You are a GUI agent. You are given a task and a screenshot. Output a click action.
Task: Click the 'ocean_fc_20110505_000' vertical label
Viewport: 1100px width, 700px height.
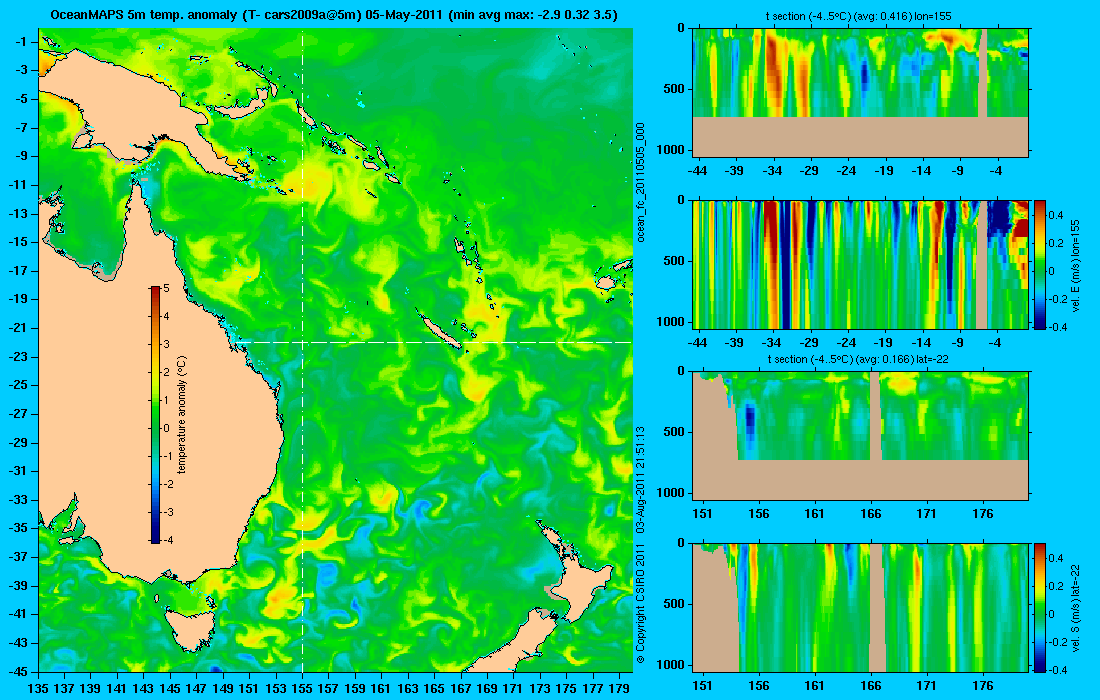(640, 182)
